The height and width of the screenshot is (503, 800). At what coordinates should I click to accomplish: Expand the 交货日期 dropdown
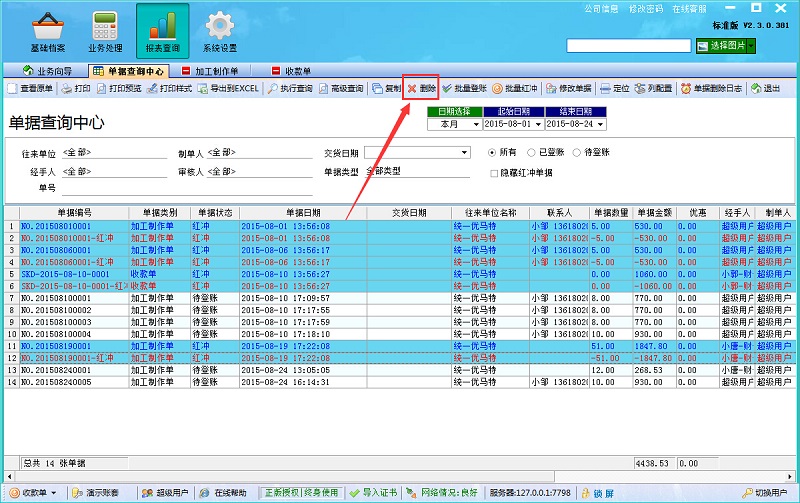coord(464,153)
